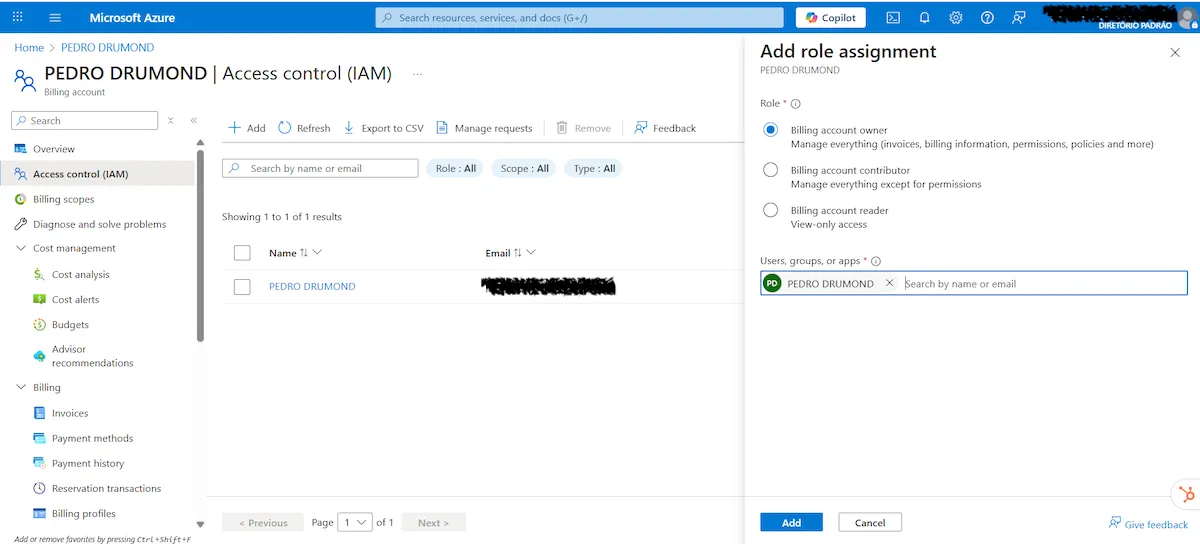Select Billing account reader radio
Viewport: 1200px width, 544px height.
(x=770, y=210)
